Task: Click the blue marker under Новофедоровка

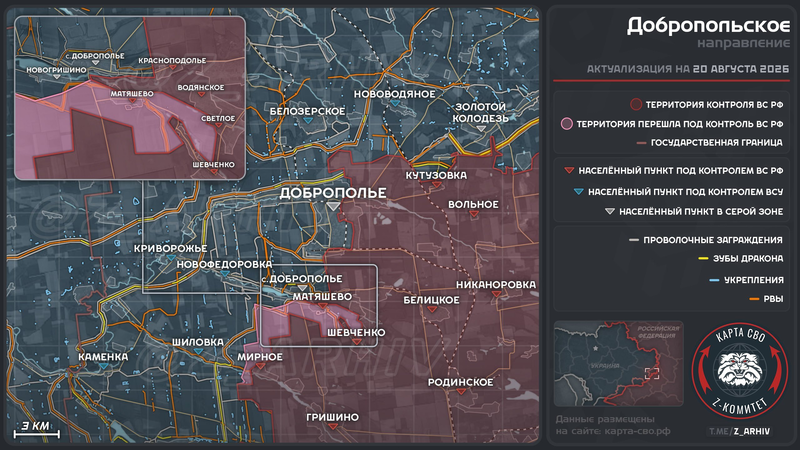Action: tap(224, 274)
